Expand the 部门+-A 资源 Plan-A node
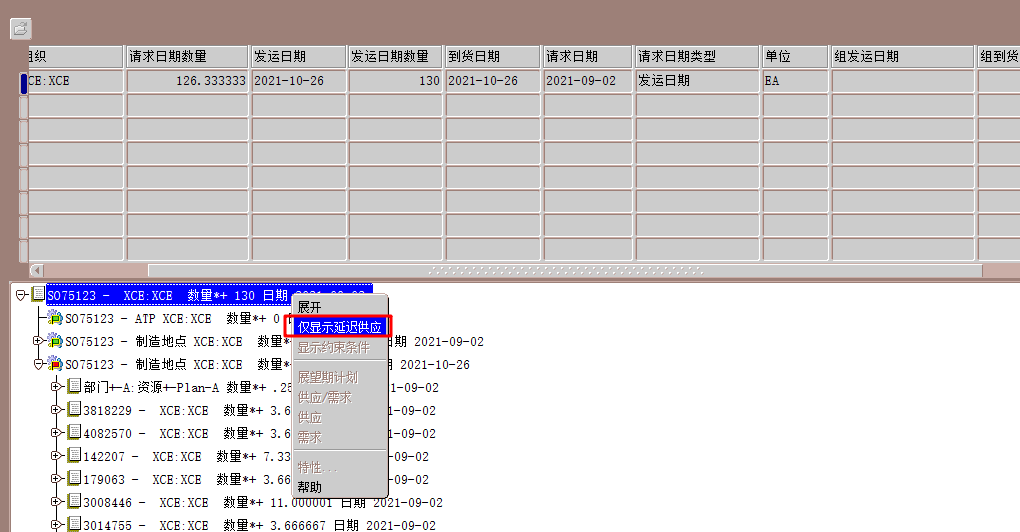The width and height of the screenshot is (1020, 532). click(56, 387)
